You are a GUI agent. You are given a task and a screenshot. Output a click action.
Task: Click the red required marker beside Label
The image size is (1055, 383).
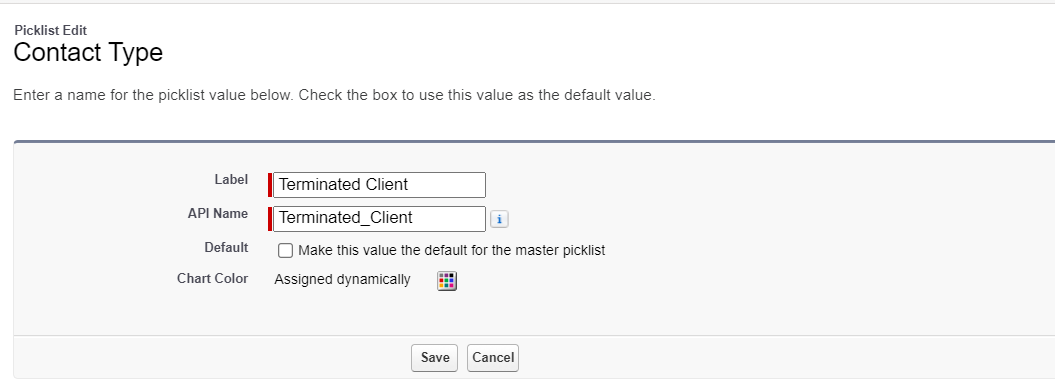(x=270, y=184)
